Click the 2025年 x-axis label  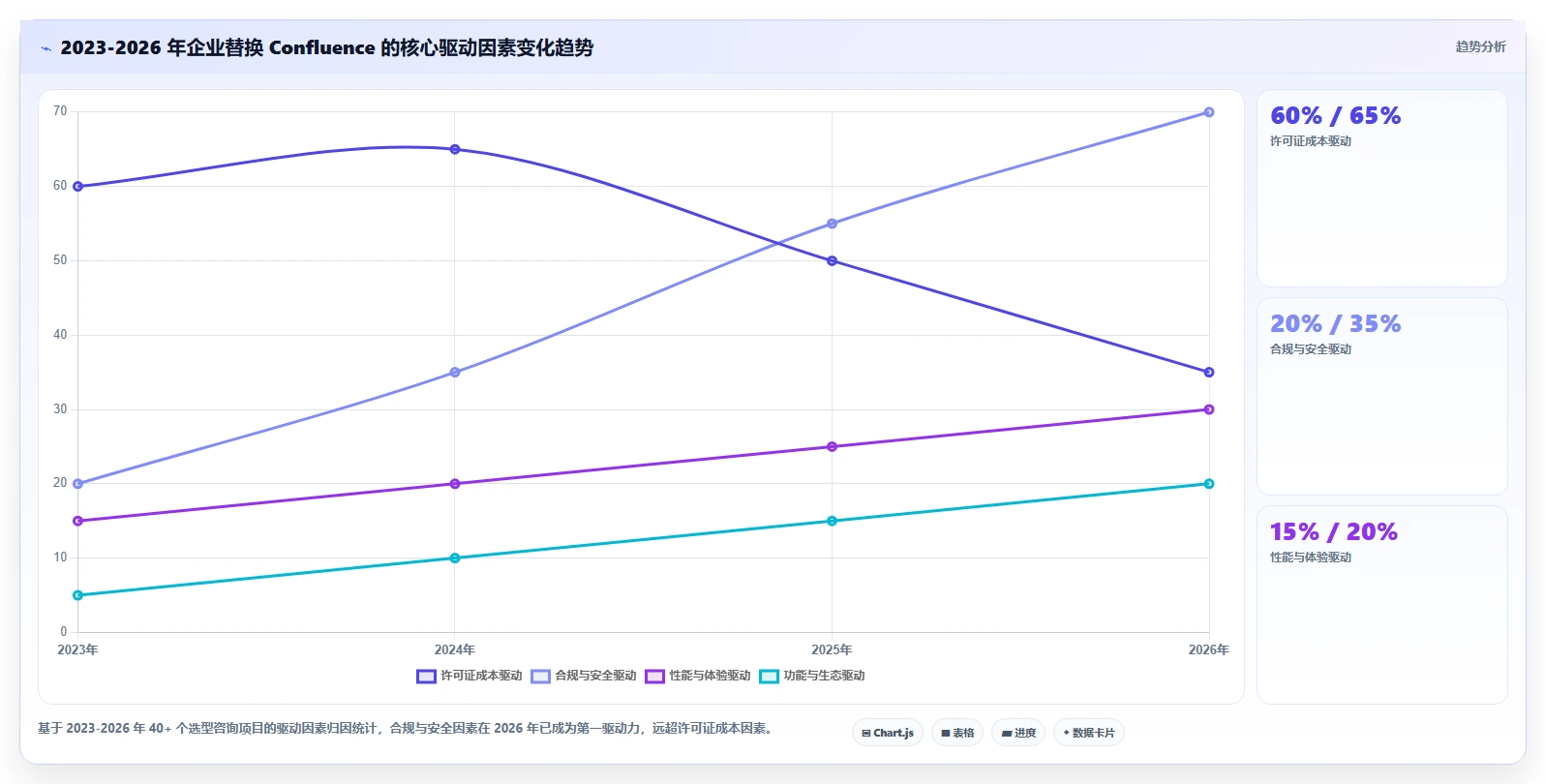pyautogui.click(x=832, y=650)
